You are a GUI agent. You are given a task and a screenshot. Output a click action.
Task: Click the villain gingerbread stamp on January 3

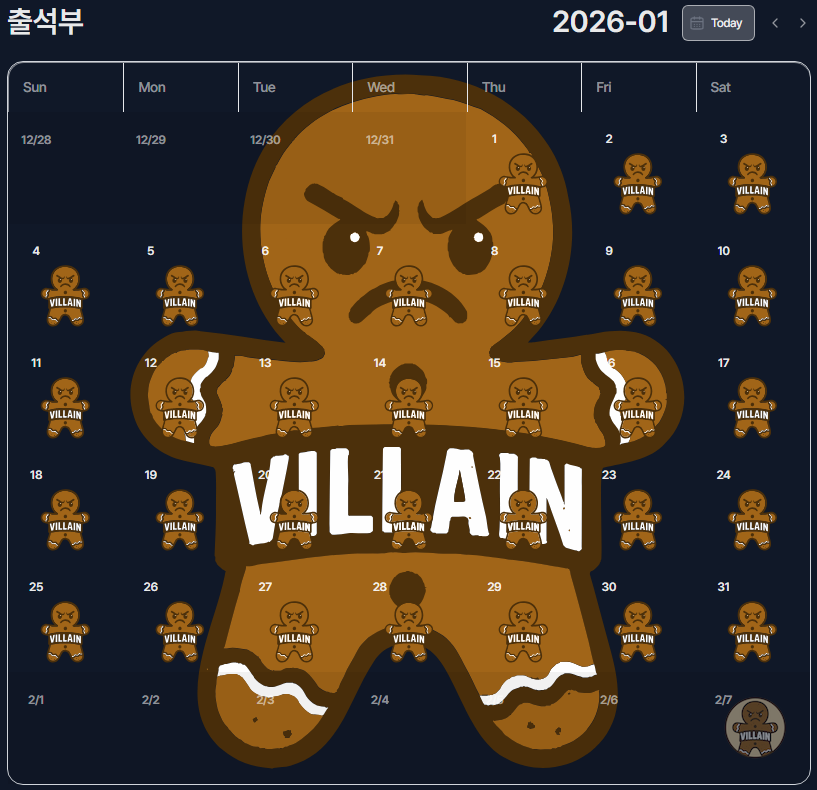pos(752,183)
